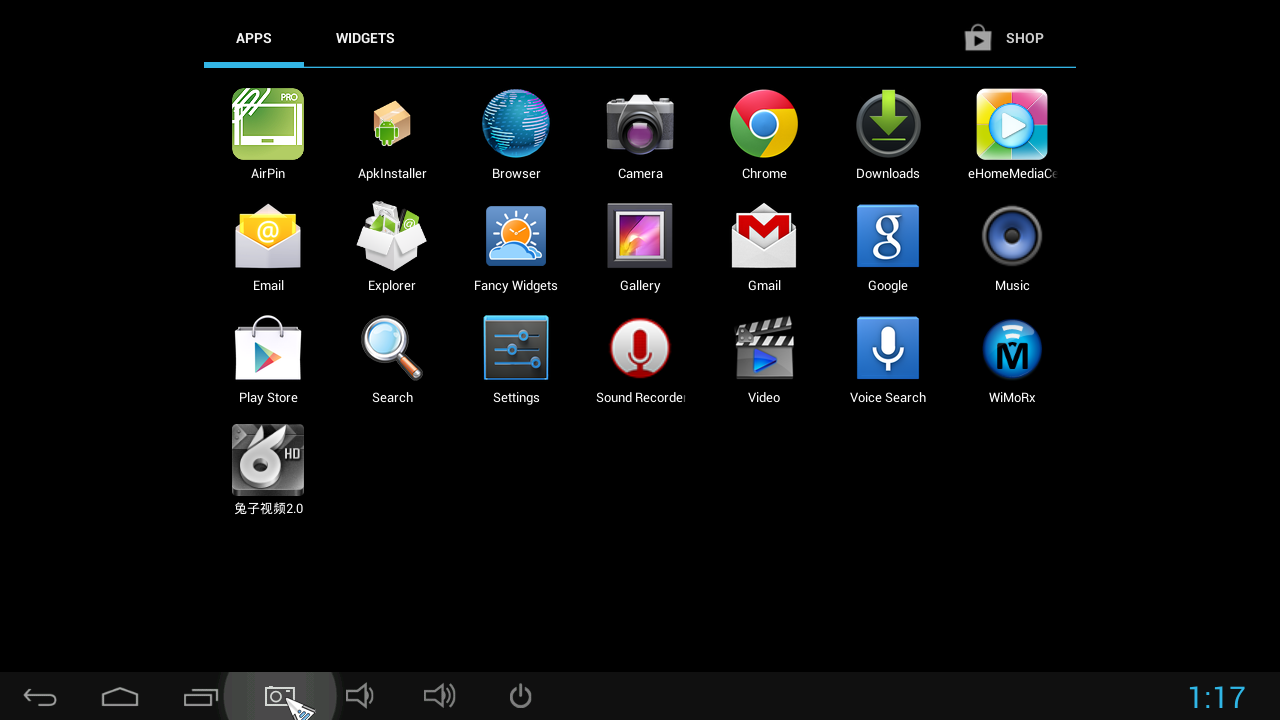Screen dimensions: 1280x720
Task: Tap the Power button icon
Action: click(520, 696)
